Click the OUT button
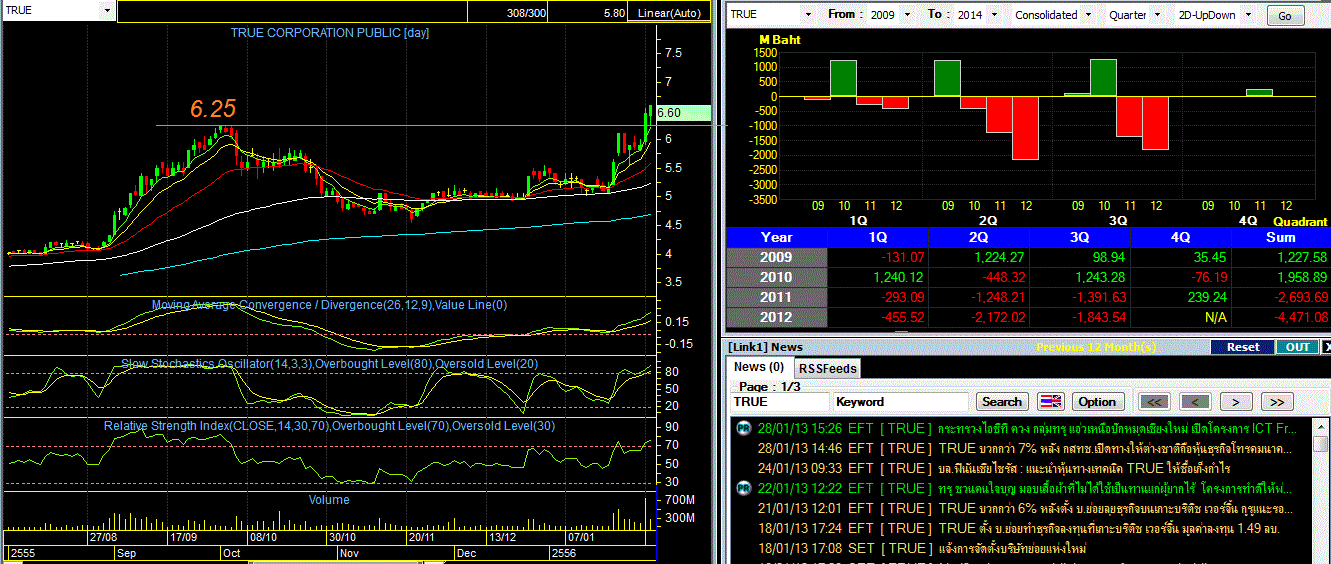 coord(1297,347)
